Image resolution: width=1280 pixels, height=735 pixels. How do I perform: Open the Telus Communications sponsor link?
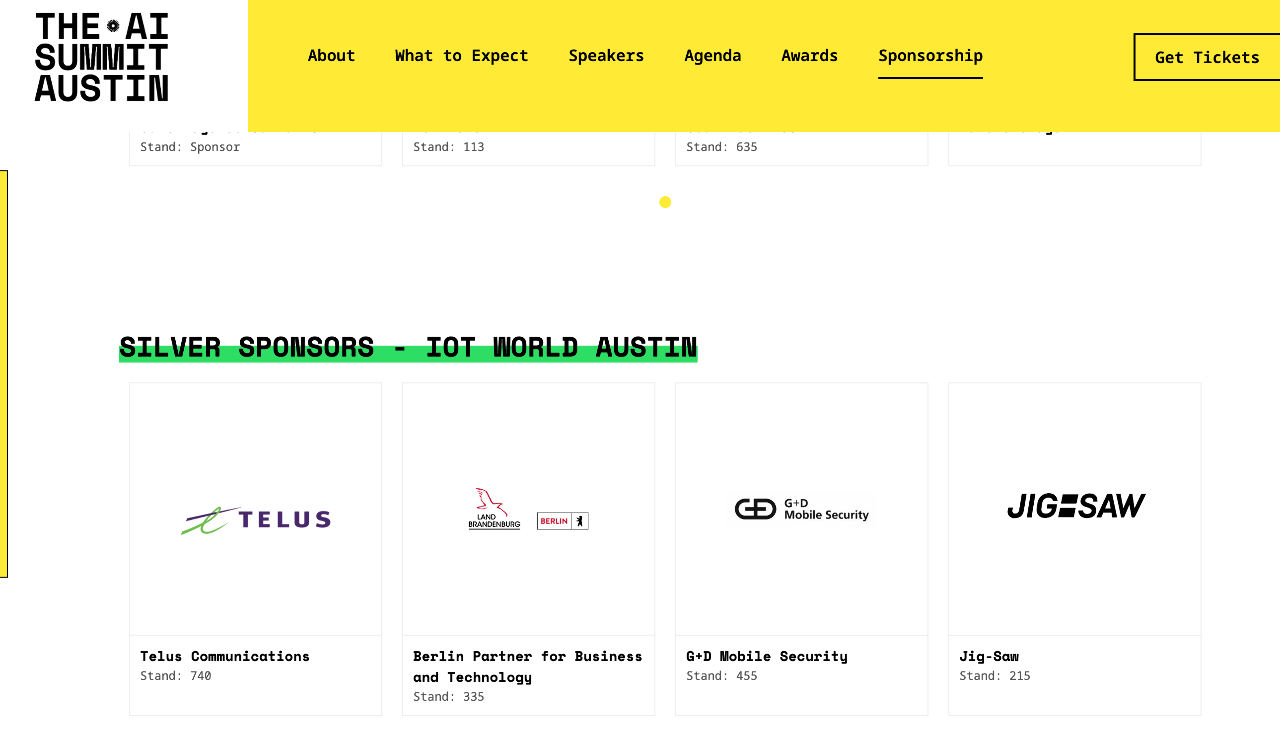[x=225, y=656]
